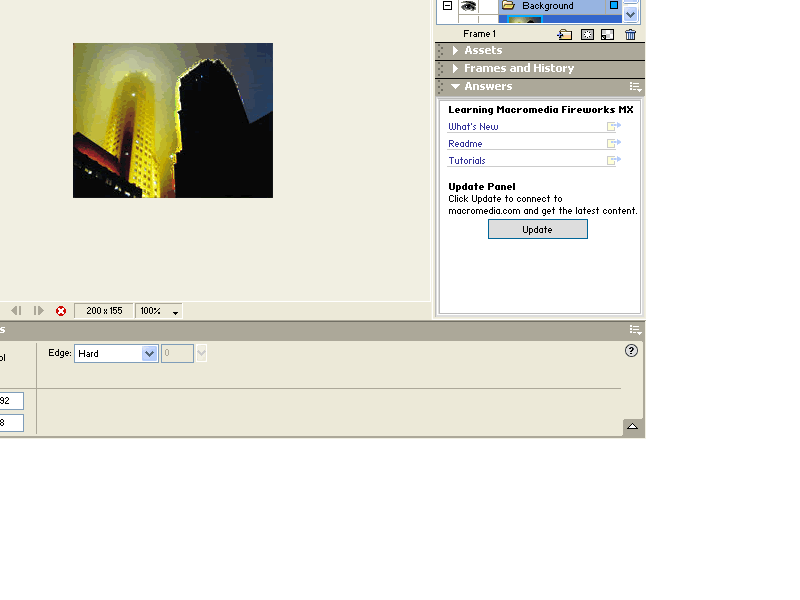Click the lower coordinate field ending 8

pyautogui.click(x=11, y=423)
